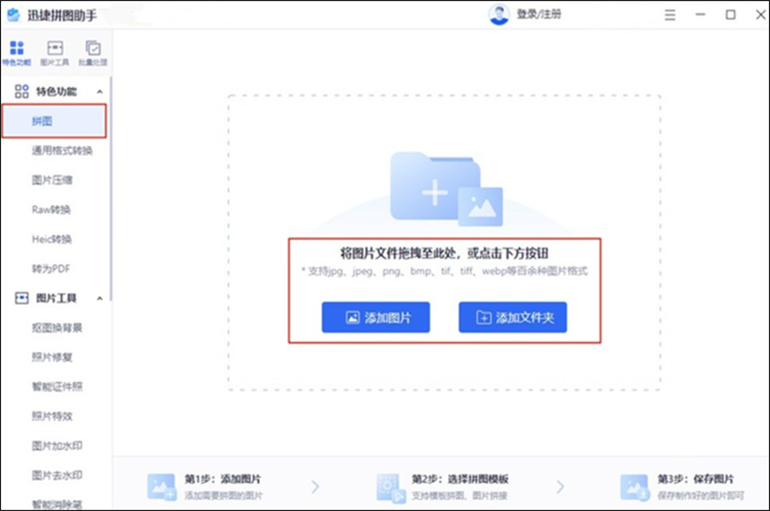Click the 第2步: 选择拼图模板 text
Viewport: 770px width, 511px height.
coord(460,479)
